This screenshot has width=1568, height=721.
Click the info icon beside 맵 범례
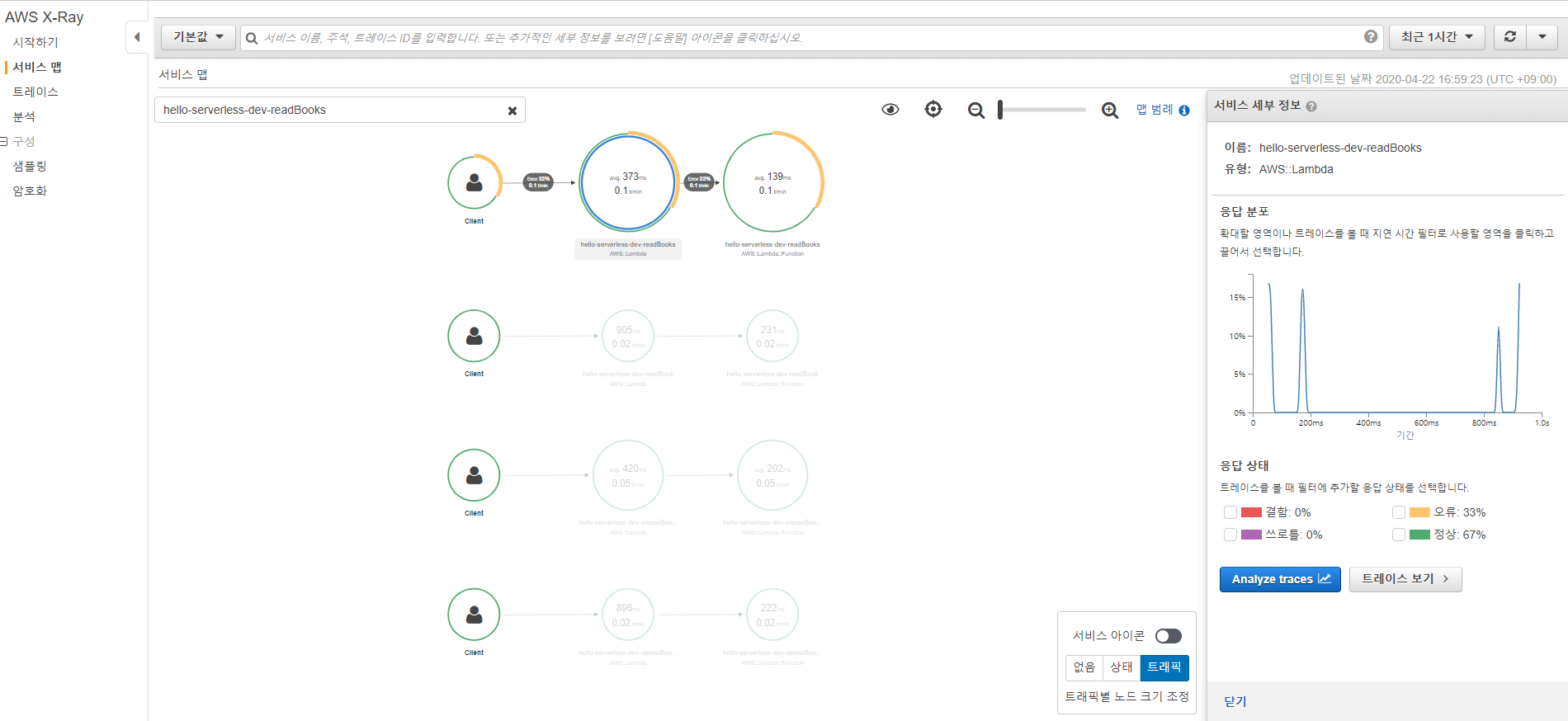(x=1184, y=111)
